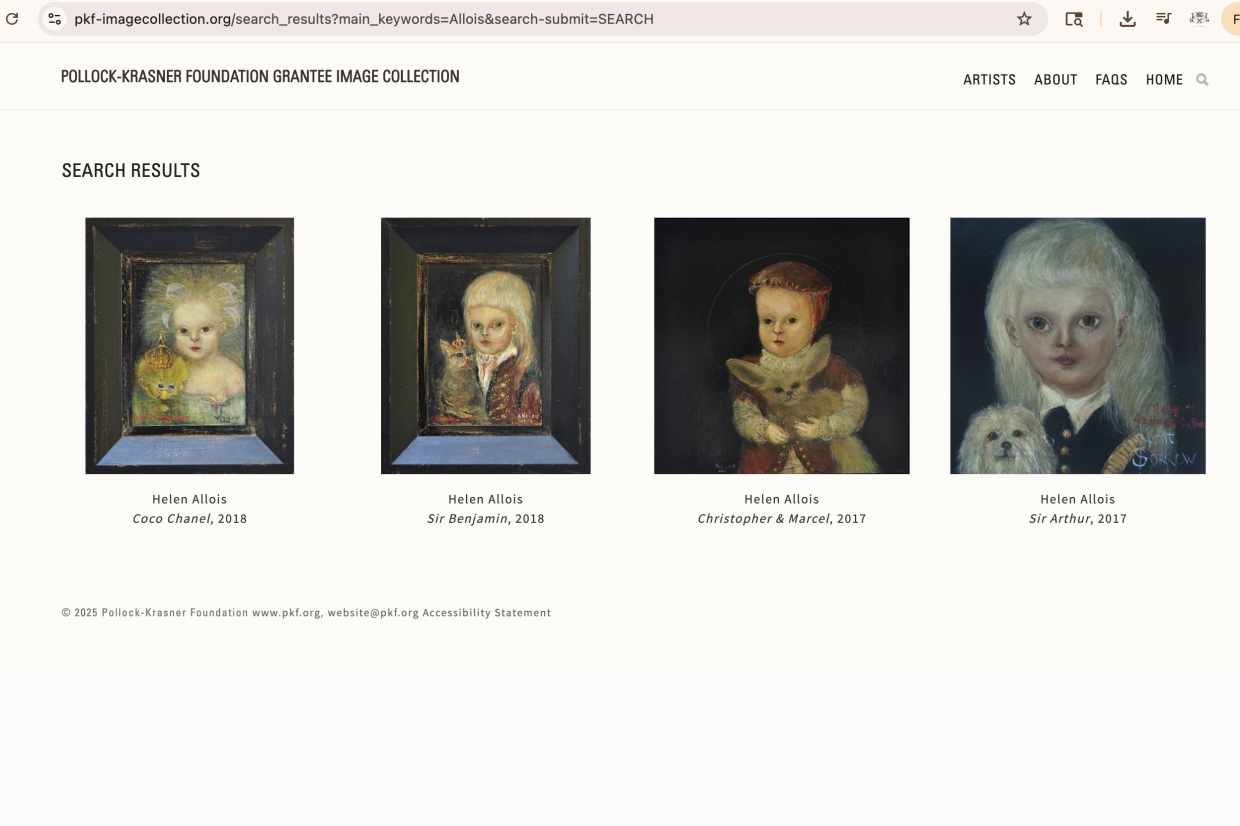
Task: Open the FAQS navigation link
Action: 1111,80
